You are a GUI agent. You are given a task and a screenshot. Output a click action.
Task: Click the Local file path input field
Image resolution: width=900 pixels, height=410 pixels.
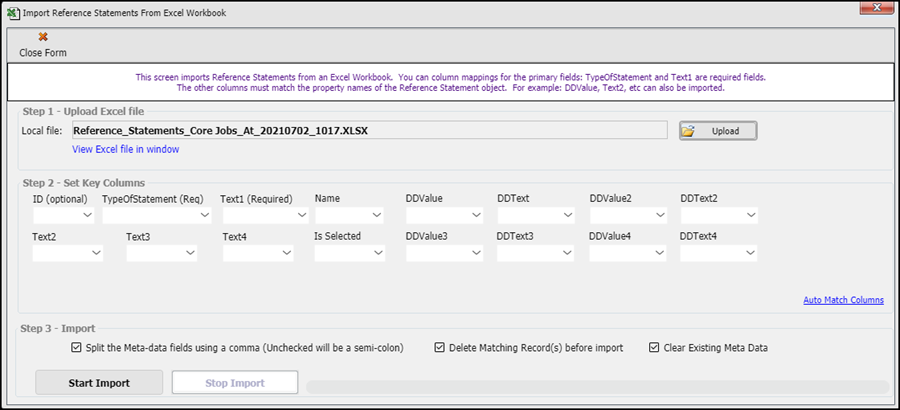coord(368,130)
